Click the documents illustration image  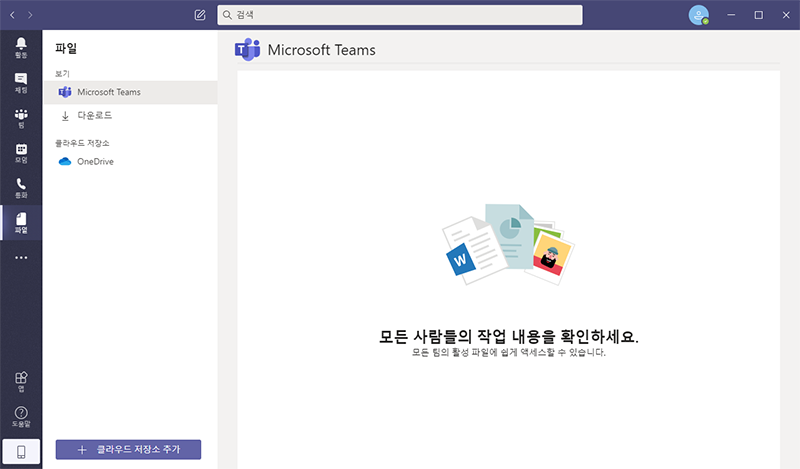click(x=508, y=244)
